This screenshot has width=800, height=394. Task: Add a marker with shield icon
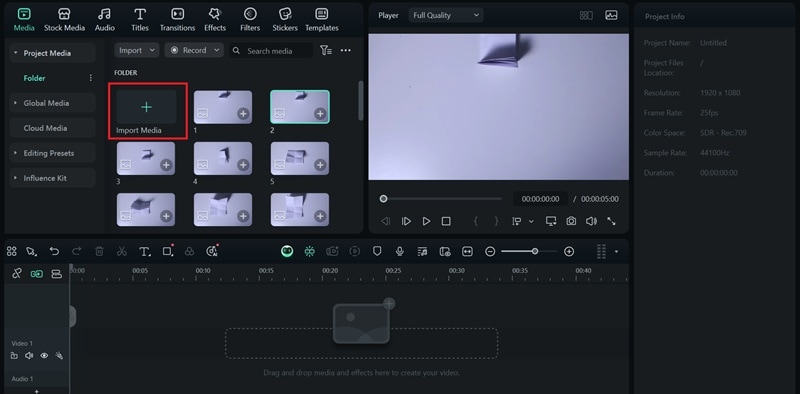[377, 251]
